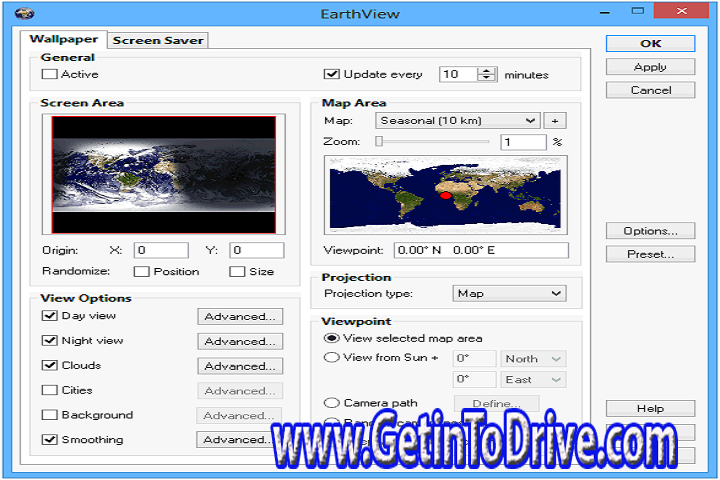This screenshot has height=480, width=720.
Task: Switch to the Screen Saver tab
Action: coord(158,40)
